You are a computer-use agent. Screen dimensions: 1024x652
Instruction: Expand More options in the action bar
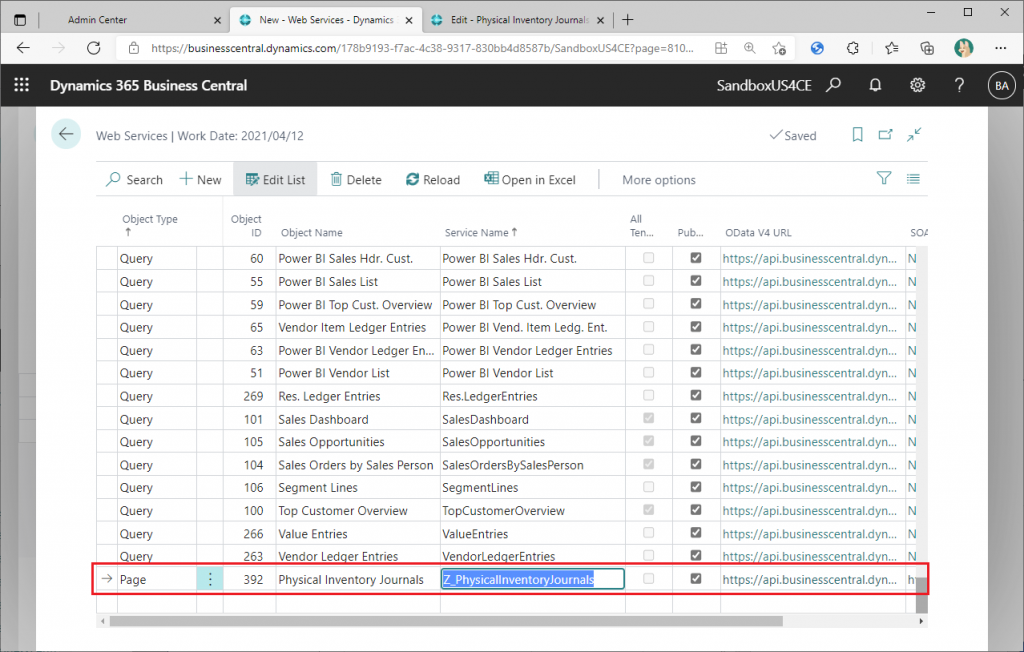[x=658, y=180]
